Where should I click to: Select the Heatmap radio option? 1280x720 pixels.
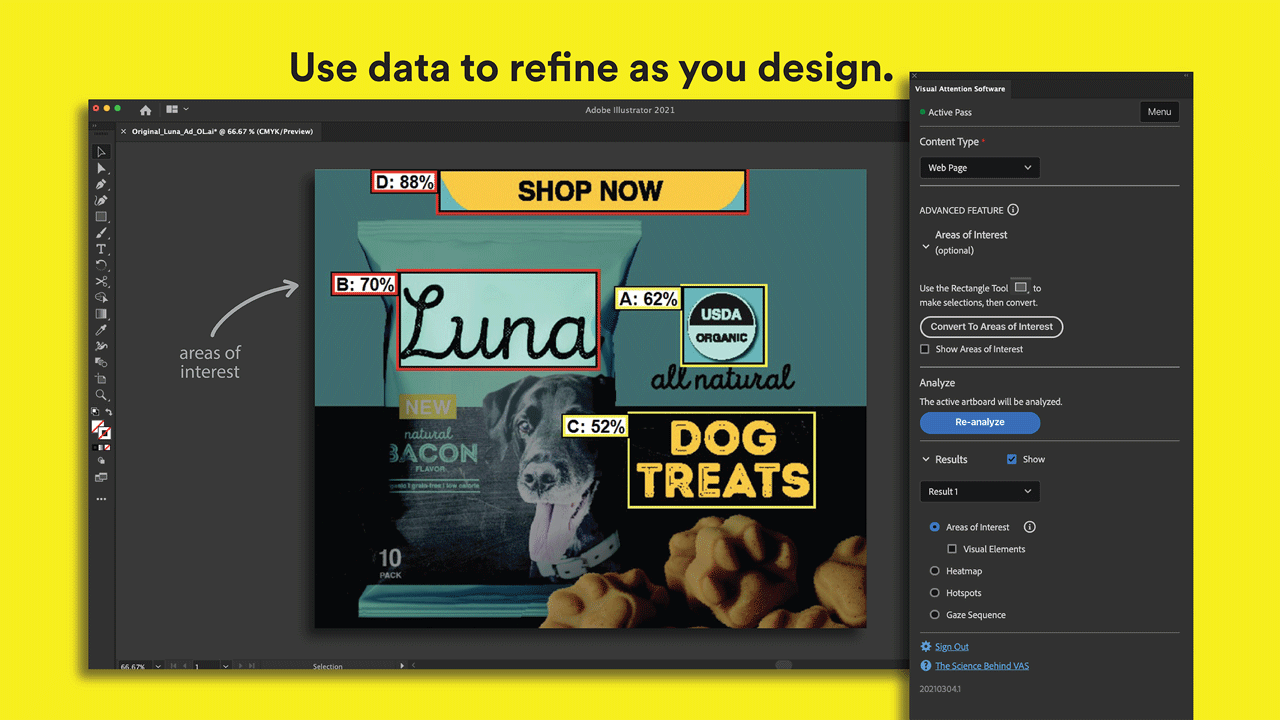(x=935, y=571)
